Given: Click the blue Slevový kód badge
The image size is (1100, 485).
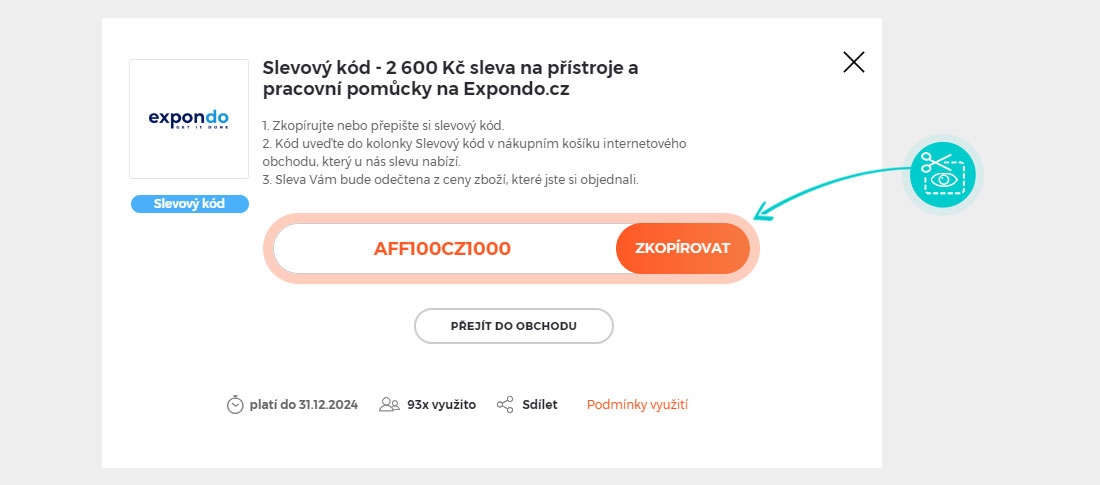Looking at the screenshot, I should (x=189, y=204).
